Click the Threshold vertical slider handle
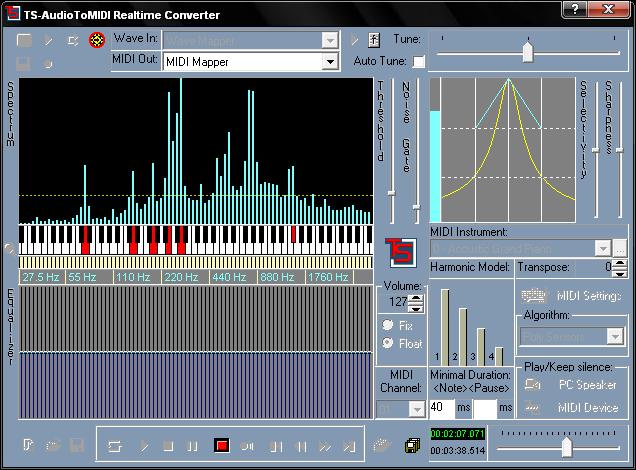 point(391,193)
